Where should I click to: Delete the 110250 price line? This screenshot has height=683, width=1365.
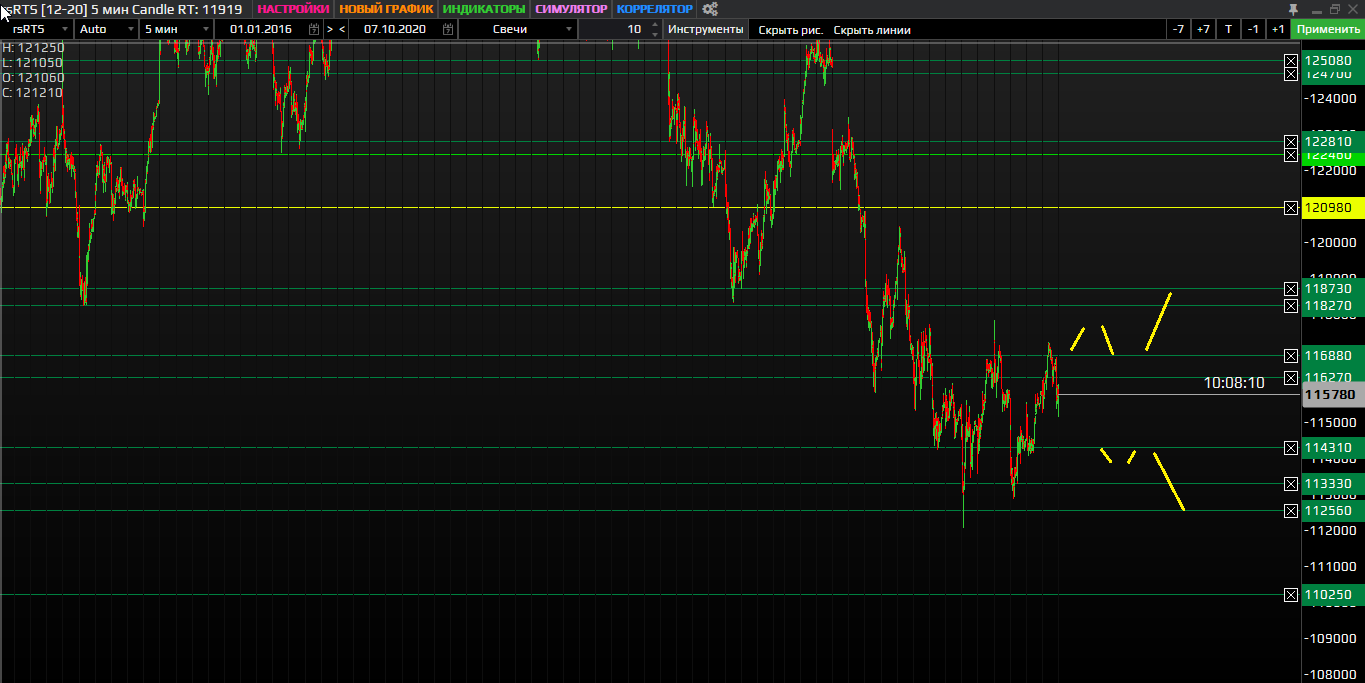click(x=1290, y=595)
